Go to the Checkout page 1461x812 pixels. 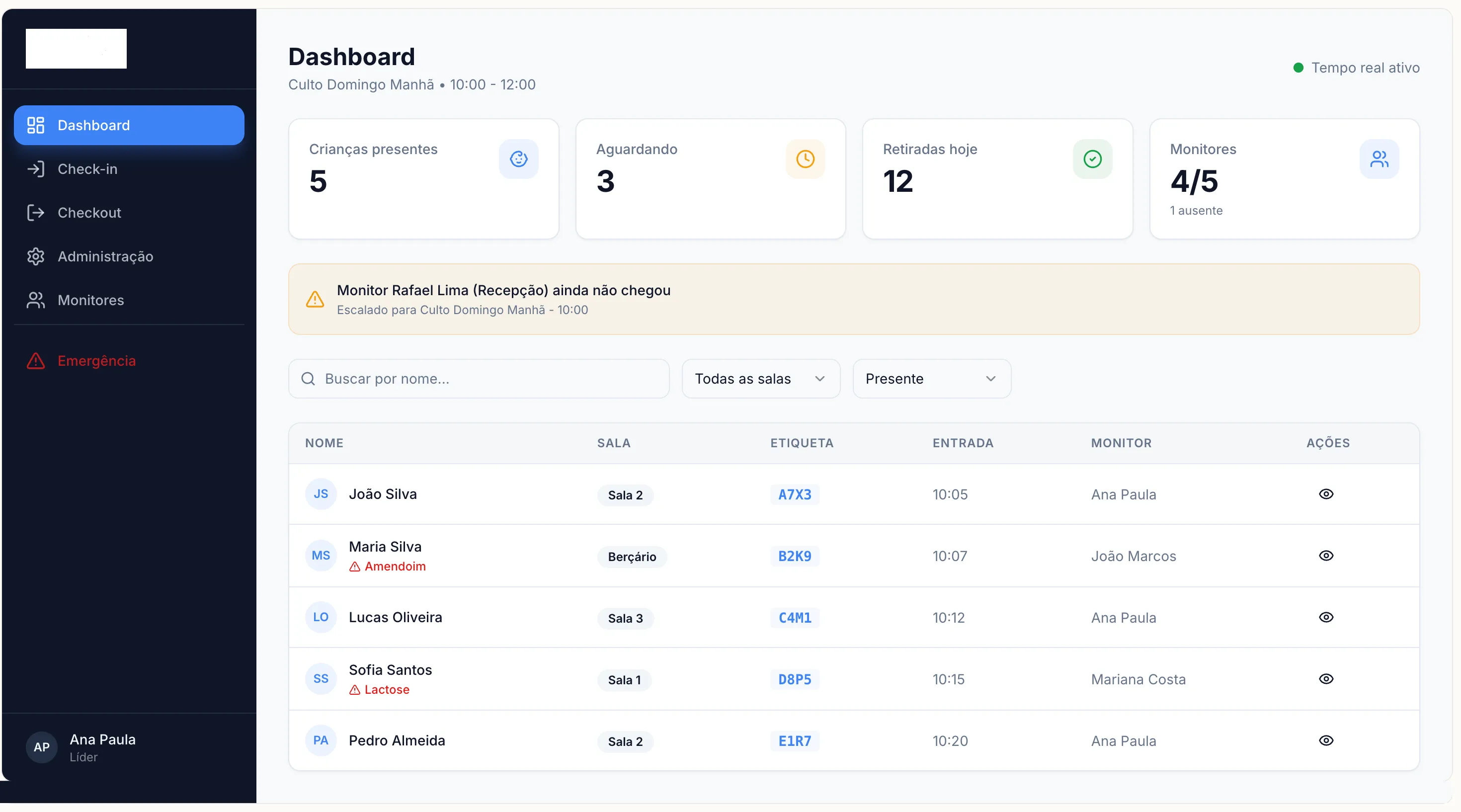coord(89,213)
